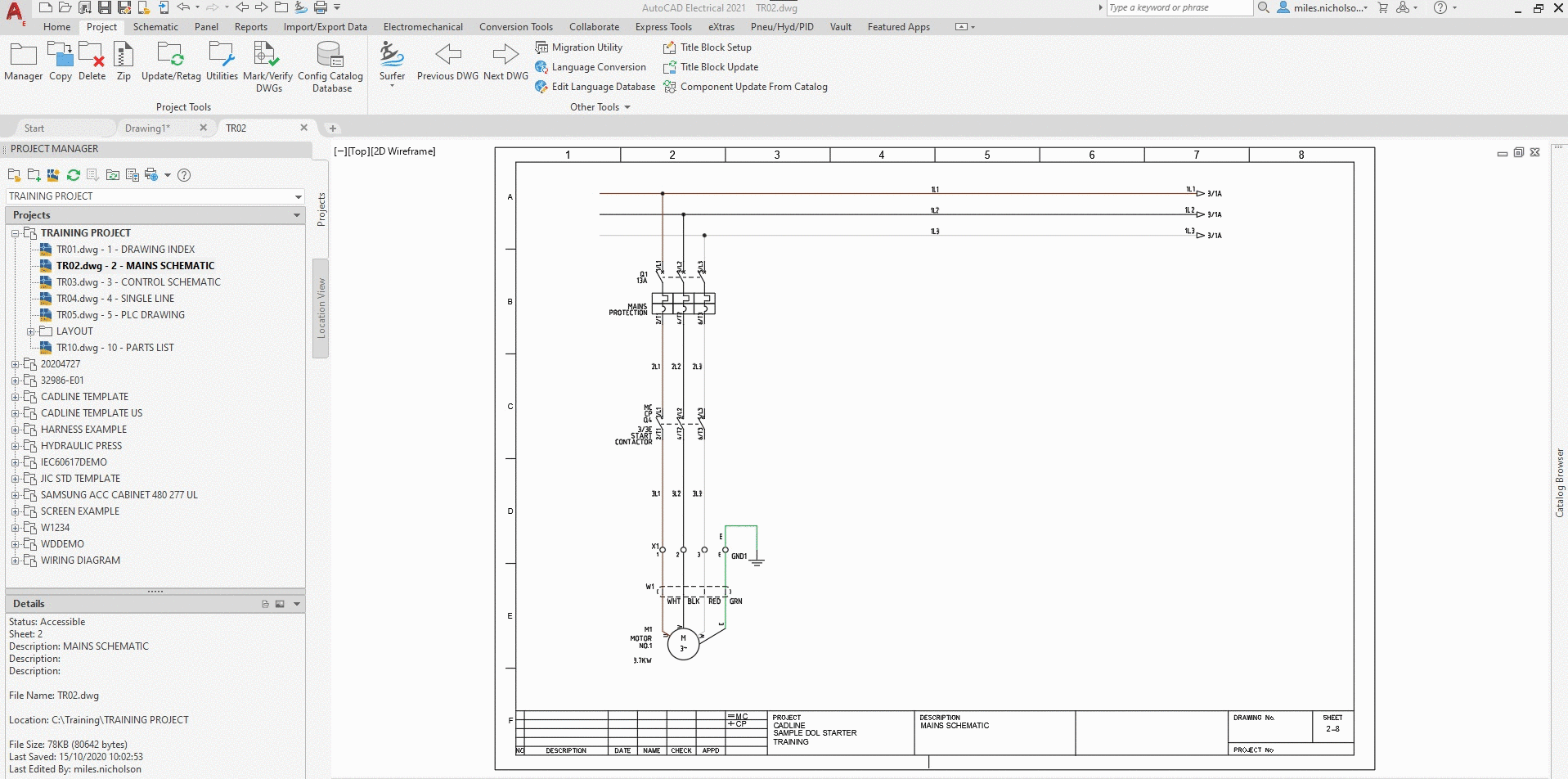This screenshot has width=1568, height=779.
Task: Expand the HARNESS EXAMPLE project node
Action: (x=15, y=430)
